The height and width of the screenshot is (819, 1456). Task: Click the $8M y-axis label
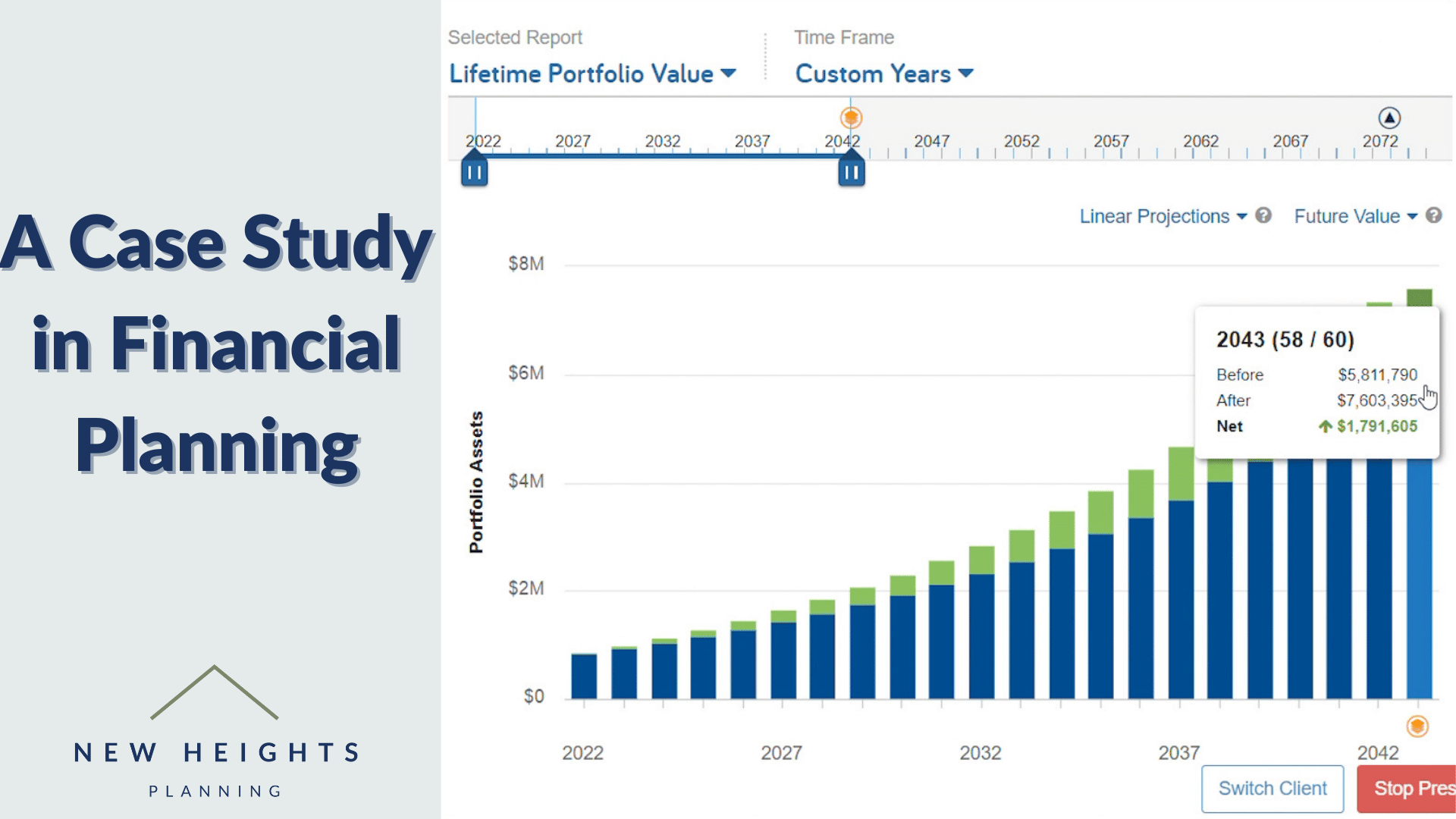click(x=526, y=264)
